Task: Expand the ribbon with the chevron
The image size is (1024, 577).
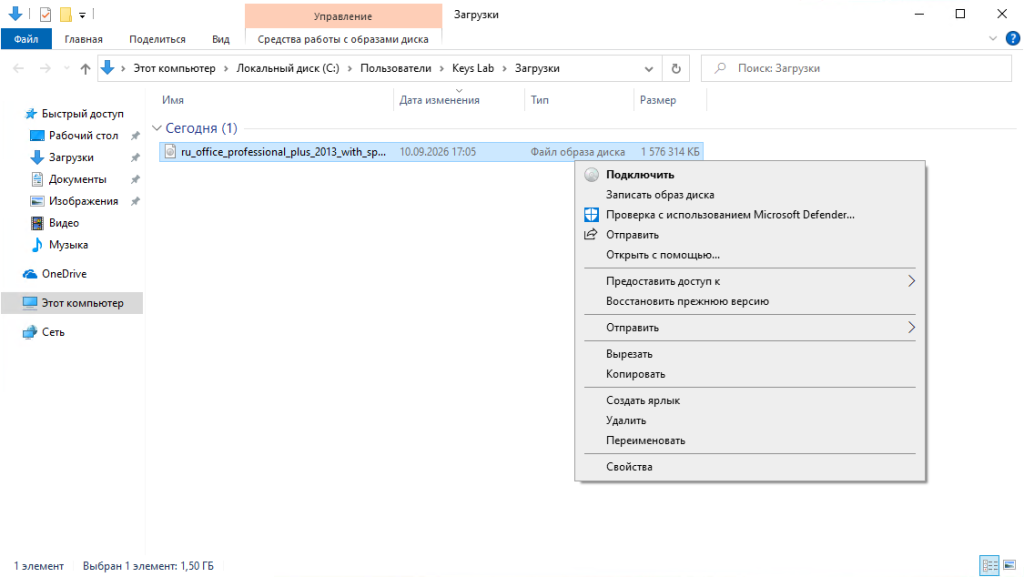Action: point(993,39)
